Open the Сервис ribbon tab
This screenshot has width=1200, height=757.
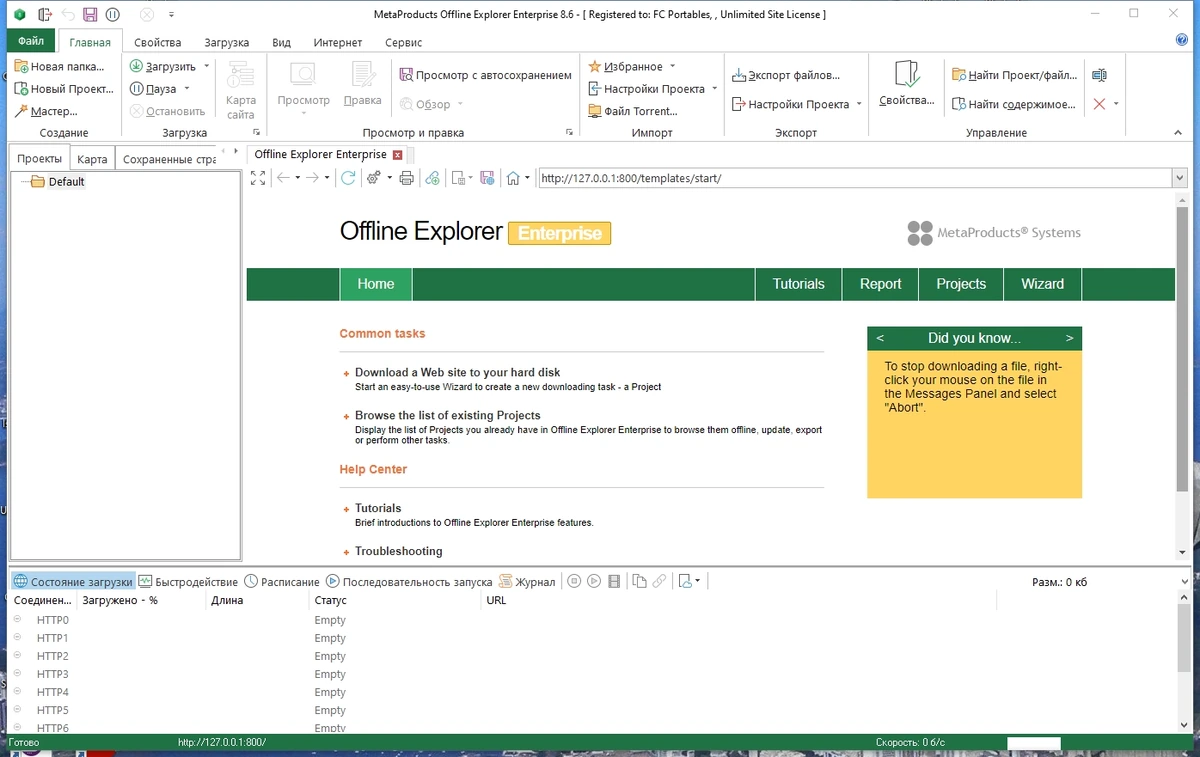coord(404,42)
